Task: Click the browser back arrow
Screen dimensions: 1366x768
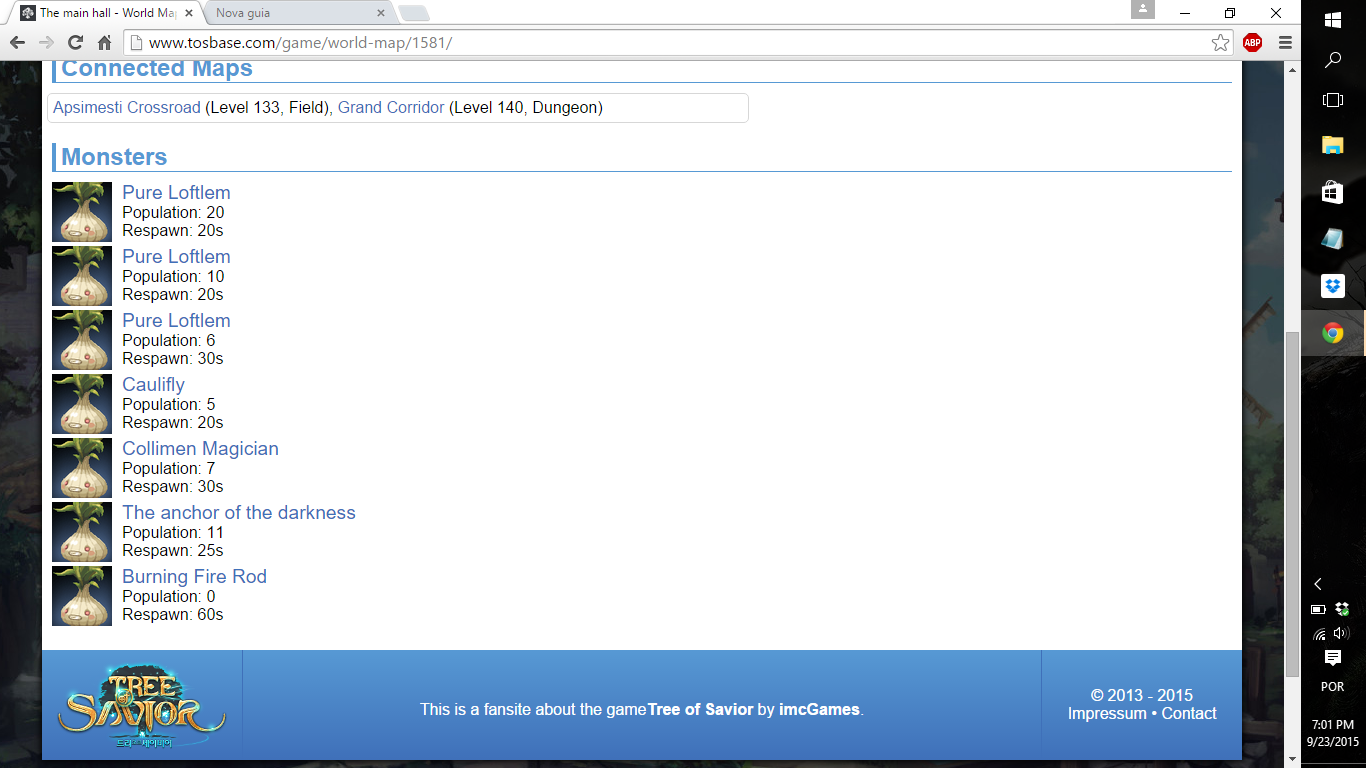Action: (x=17, y=43)
